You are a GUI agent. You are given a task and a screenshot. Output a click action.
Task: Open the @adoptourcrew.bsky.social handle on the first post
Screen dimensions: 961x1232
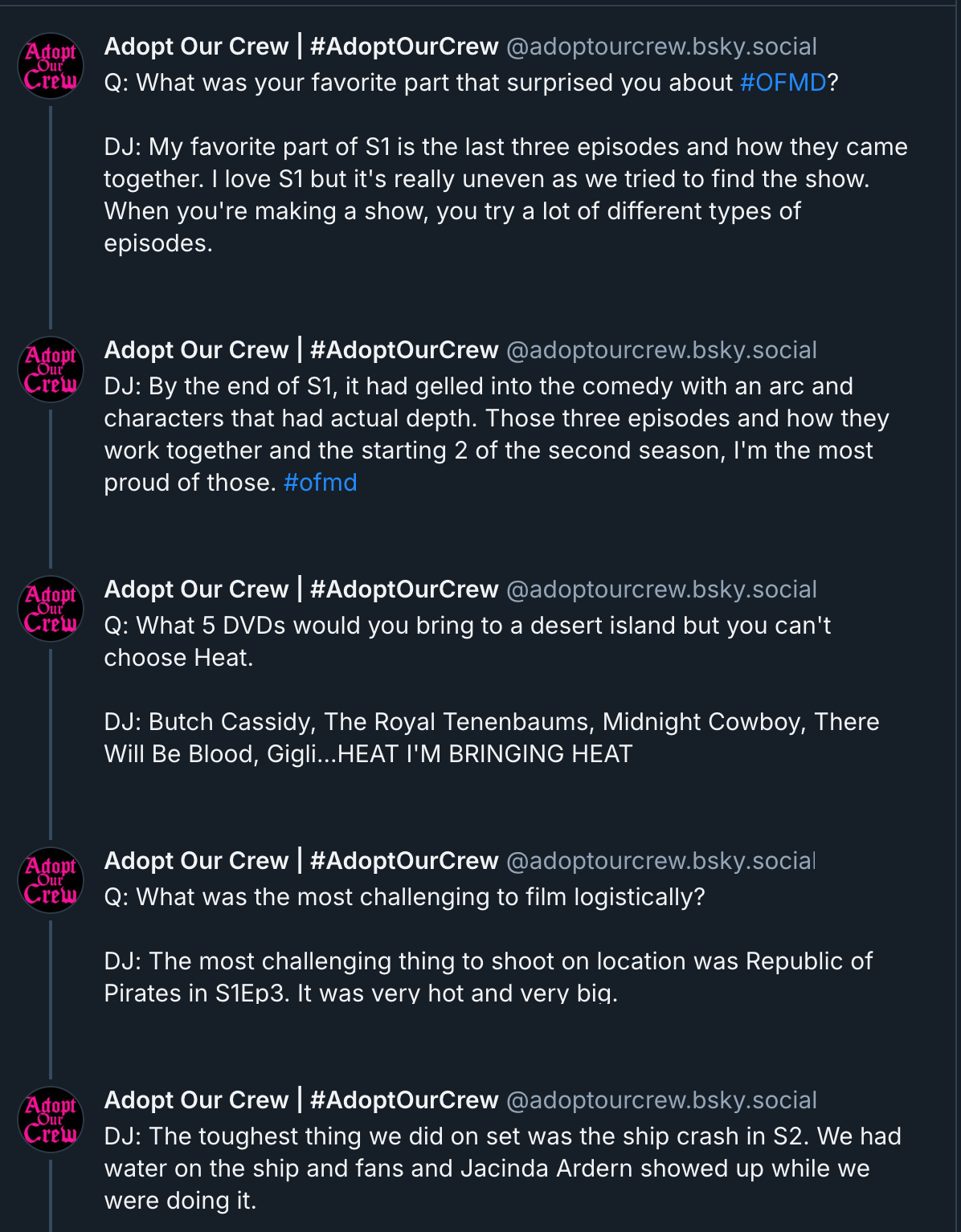661,47
